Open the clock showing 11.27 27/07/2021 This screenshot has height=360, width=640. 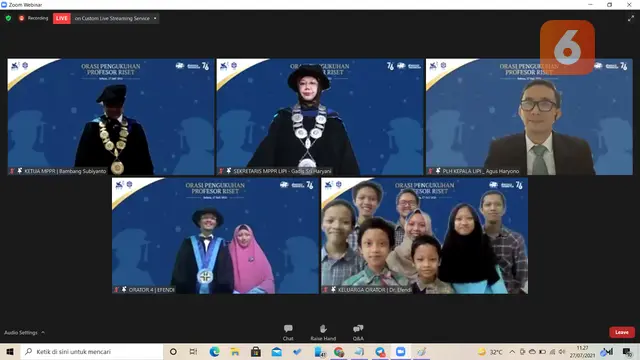[582, 351]
